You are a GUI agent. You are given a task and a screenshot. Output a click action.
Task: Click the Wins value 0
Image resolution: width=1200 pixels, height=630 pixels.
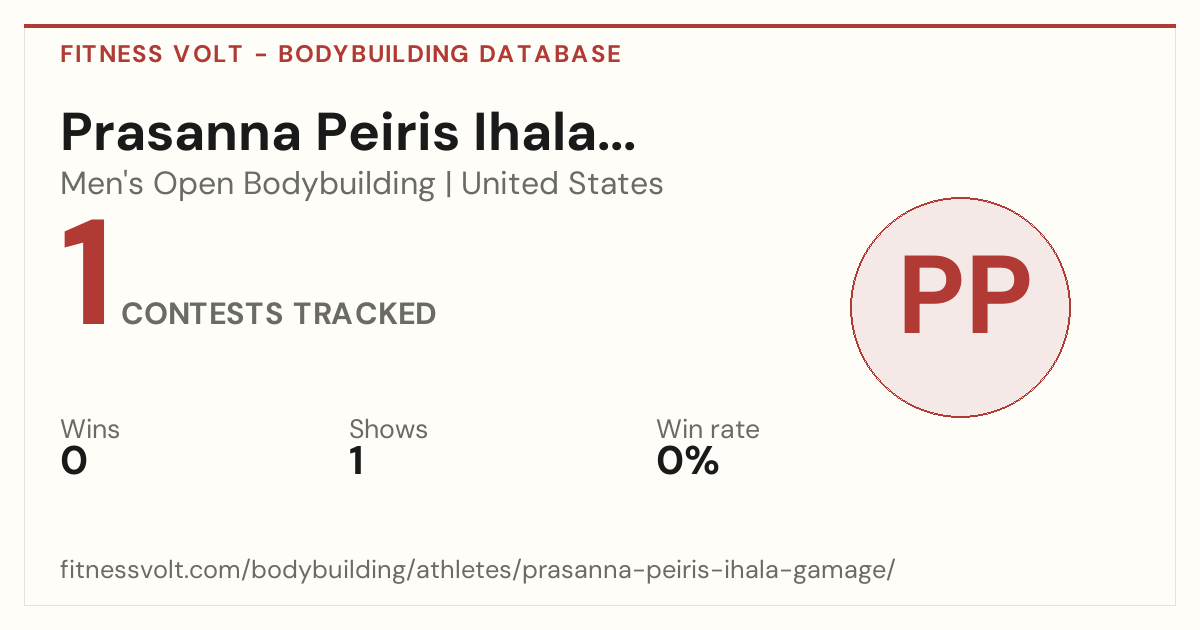(74, 461)
